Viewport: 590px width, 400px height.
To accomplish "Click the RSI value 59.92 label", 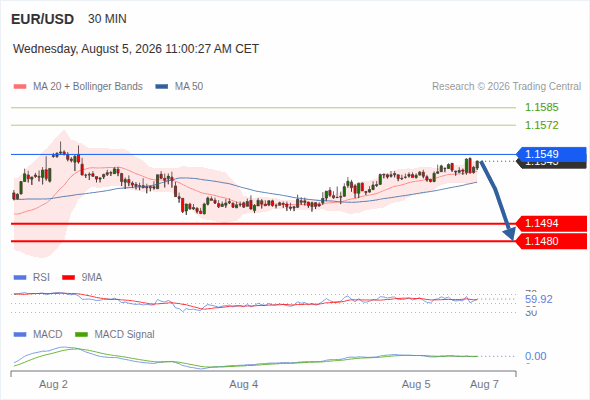I will 539,300.
